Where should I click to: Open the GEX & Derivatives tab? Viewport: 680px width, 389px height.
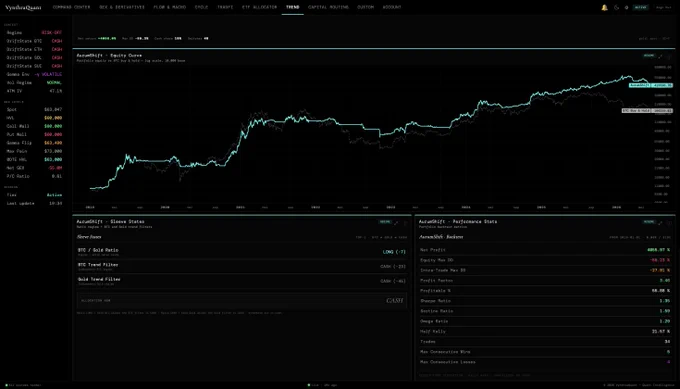[x=122, y=7]
